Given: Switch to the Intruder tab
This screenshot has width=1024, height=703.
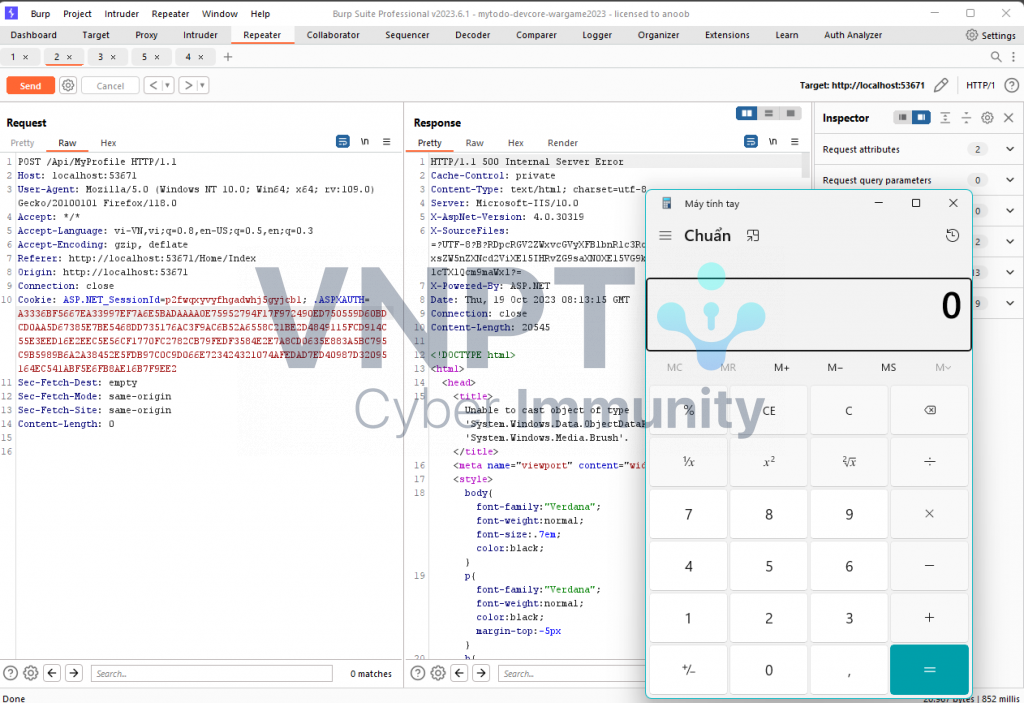Looking at the screenshot, I should (200, 35).
